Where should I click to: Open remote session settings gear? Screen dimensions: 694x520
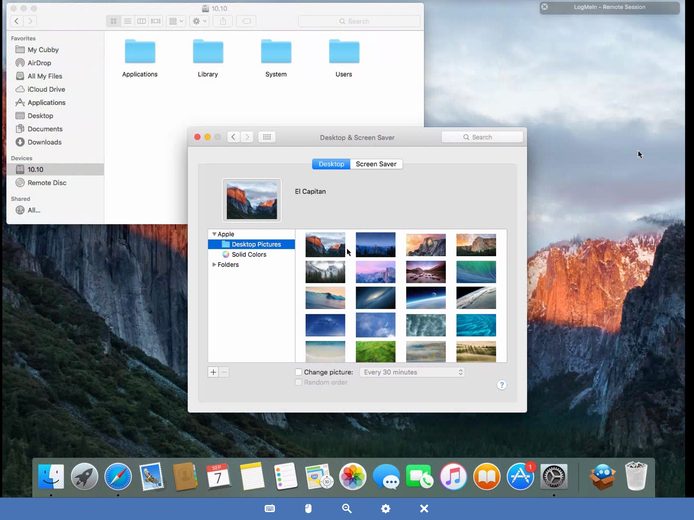pyautogui.click(x=386, y=508)
